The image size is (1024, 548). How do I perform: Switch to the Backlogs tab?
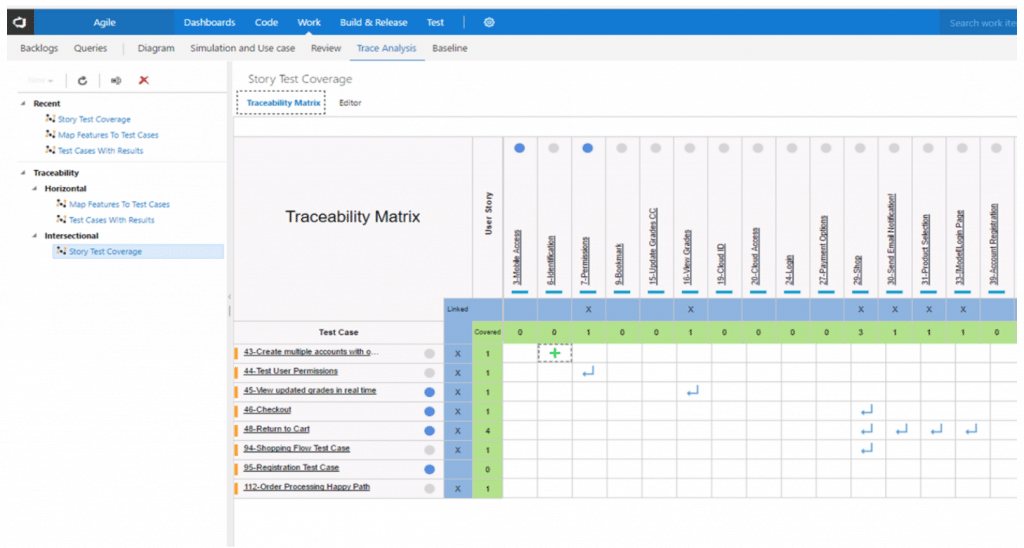click(39, 48)
